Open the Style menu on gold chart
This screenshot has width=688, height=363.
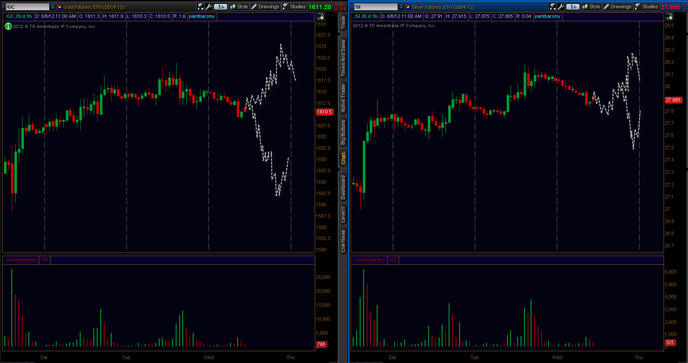click(x=239, y=7)
